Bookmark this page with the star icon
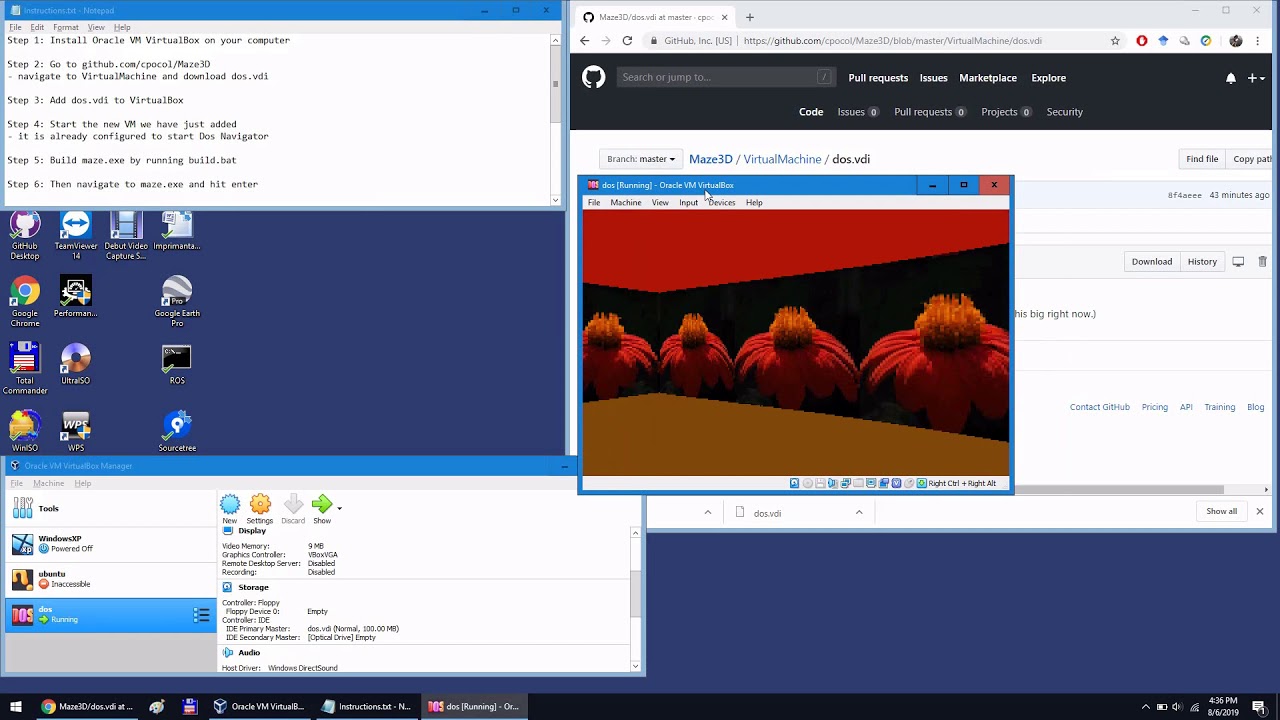Viewport: 1280px width, 720px height. coord(1115,41)
